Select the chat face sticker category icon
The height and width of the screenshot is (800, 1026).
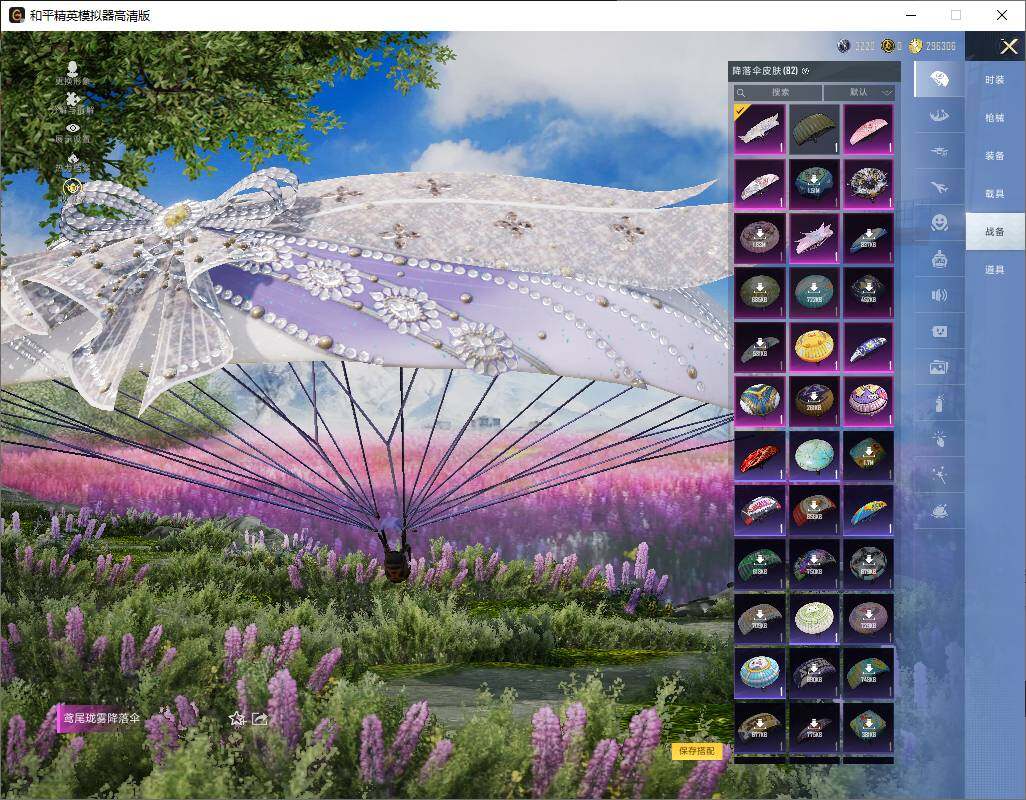[939, 331]
